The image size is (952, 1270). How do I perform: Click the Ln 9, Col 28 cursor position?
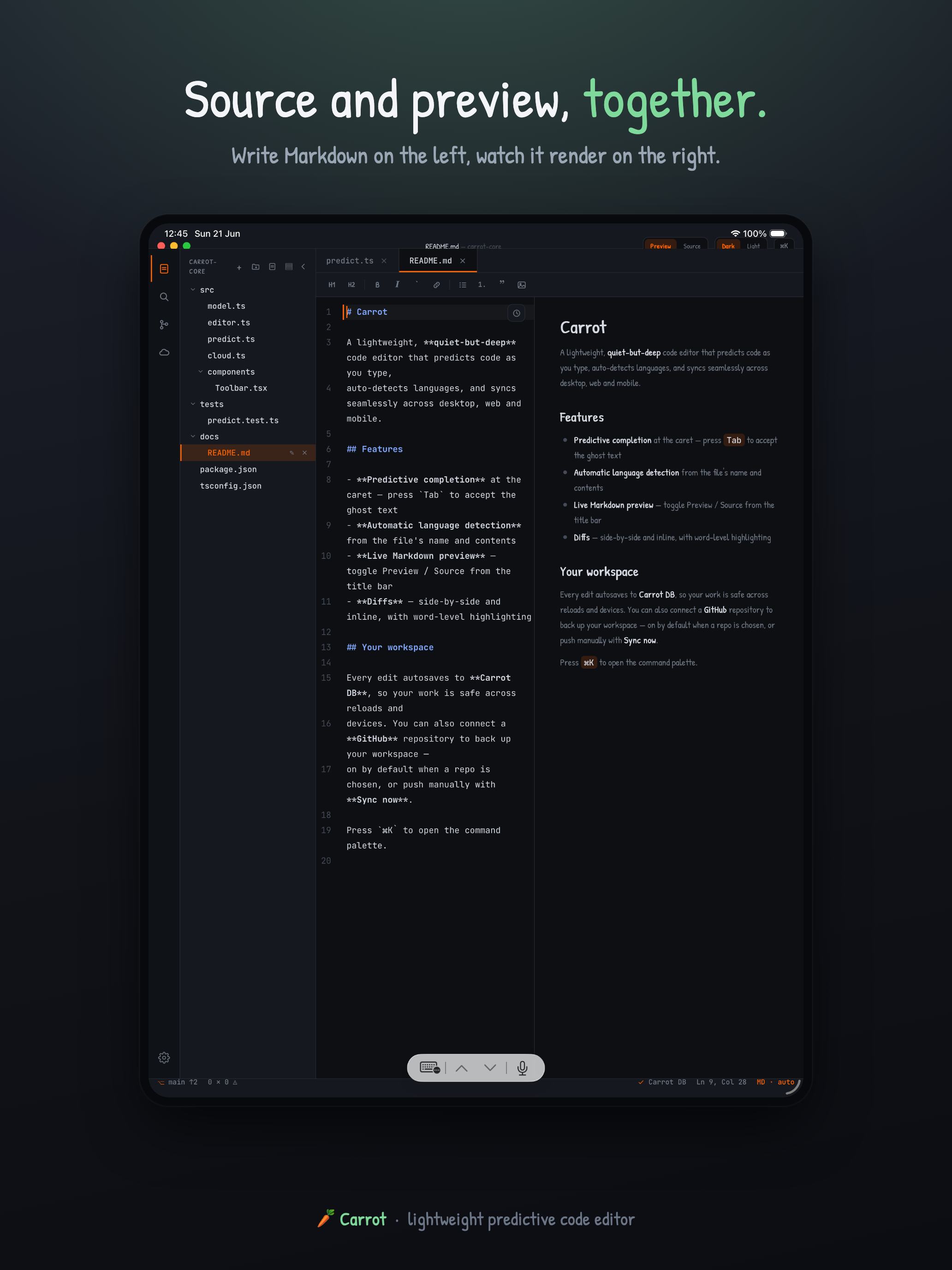[x=721, y=1082]
